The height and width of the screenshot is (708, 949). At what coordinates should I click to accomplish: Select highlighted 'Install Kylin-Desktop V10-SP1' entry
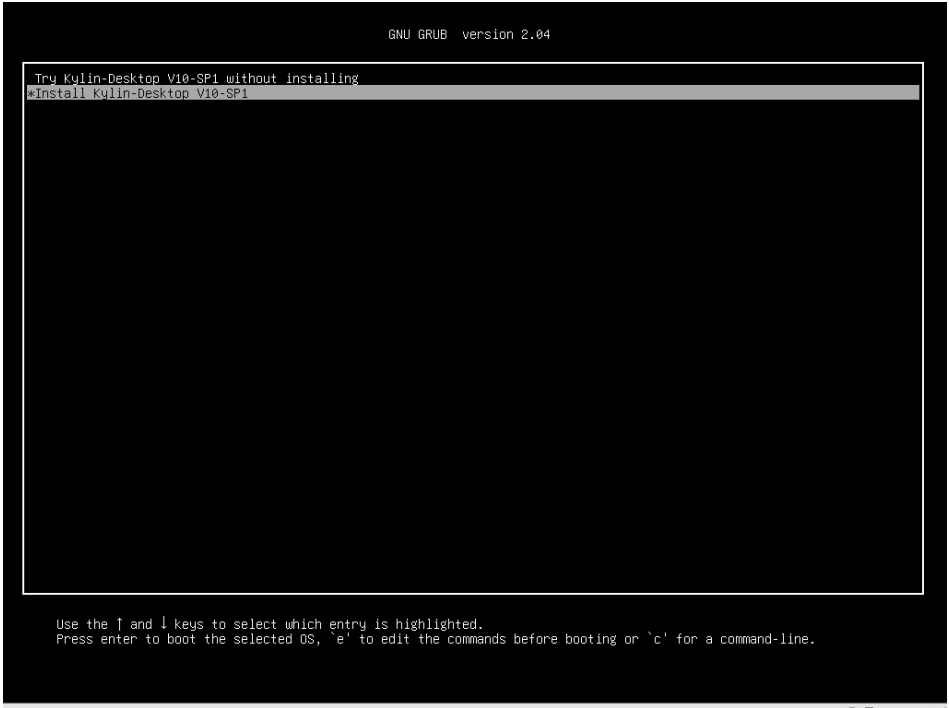pyautogui.click(x=473, y=93)
